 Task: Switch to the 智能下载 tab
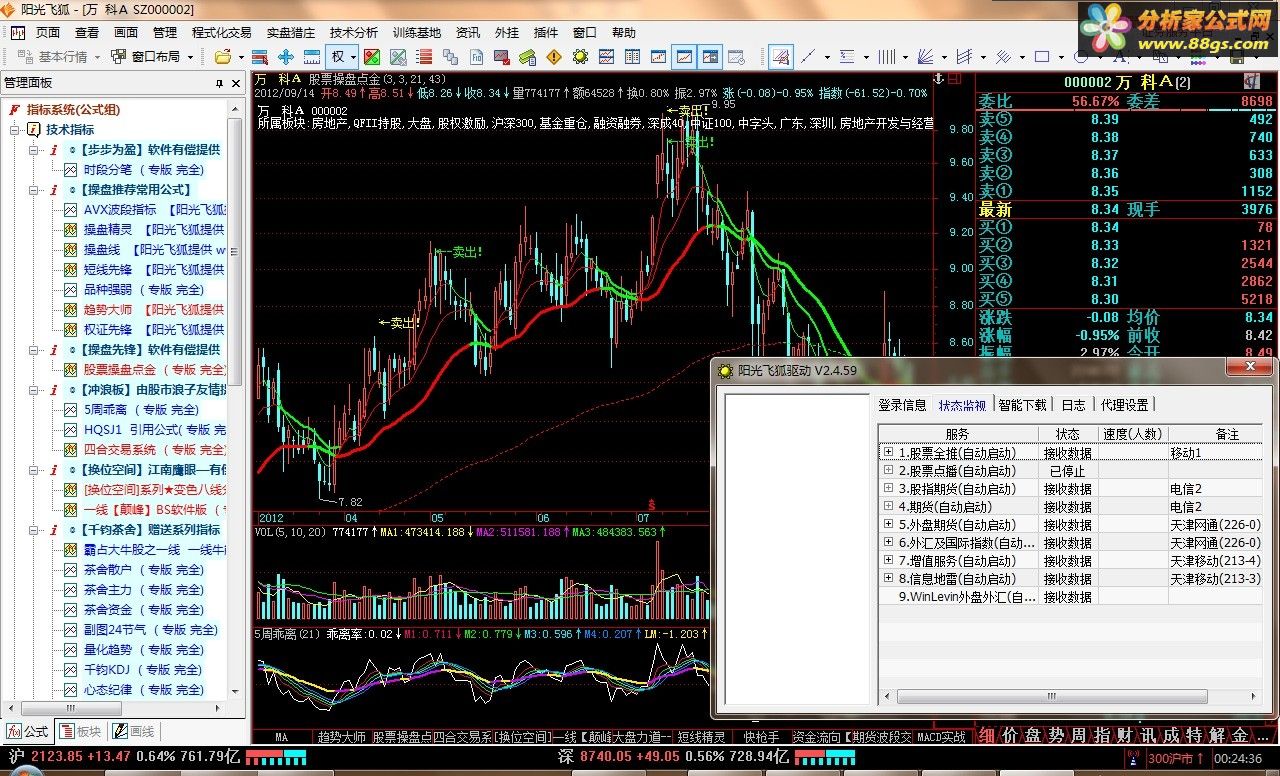tap(1022, 405)
